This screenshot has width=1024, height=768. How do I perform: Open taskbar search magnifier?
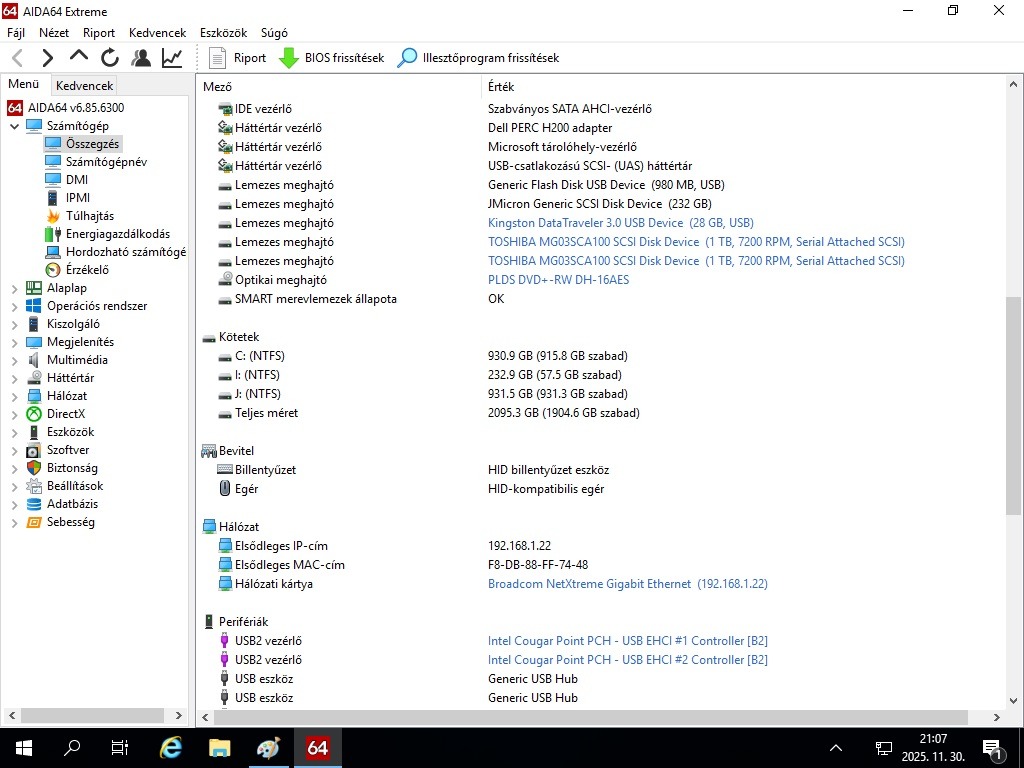pos(71,748)
